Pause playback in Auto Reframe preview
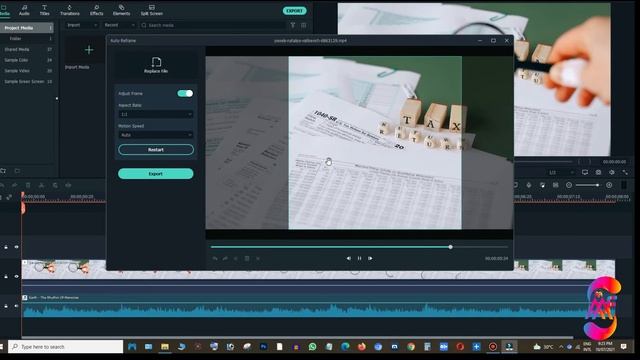 pos(359,258)
